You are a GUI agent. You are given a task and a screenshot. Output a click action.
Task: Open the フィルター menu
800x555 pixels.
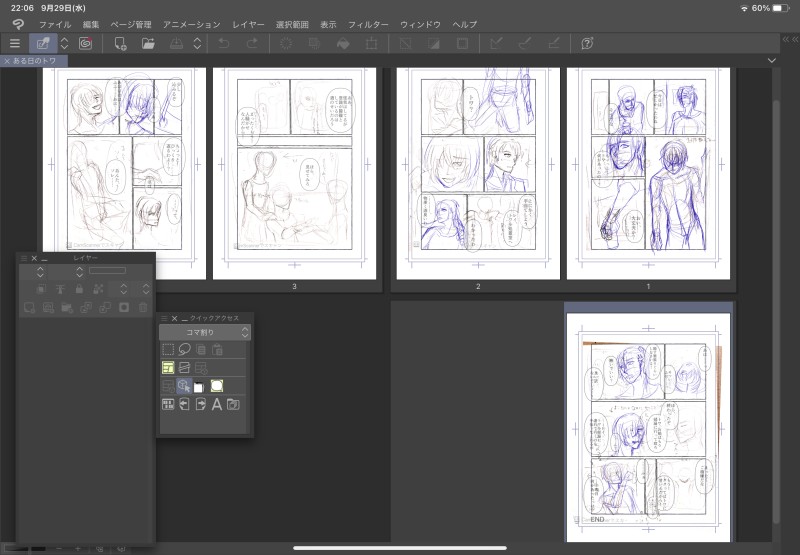[x=368, y=24]
